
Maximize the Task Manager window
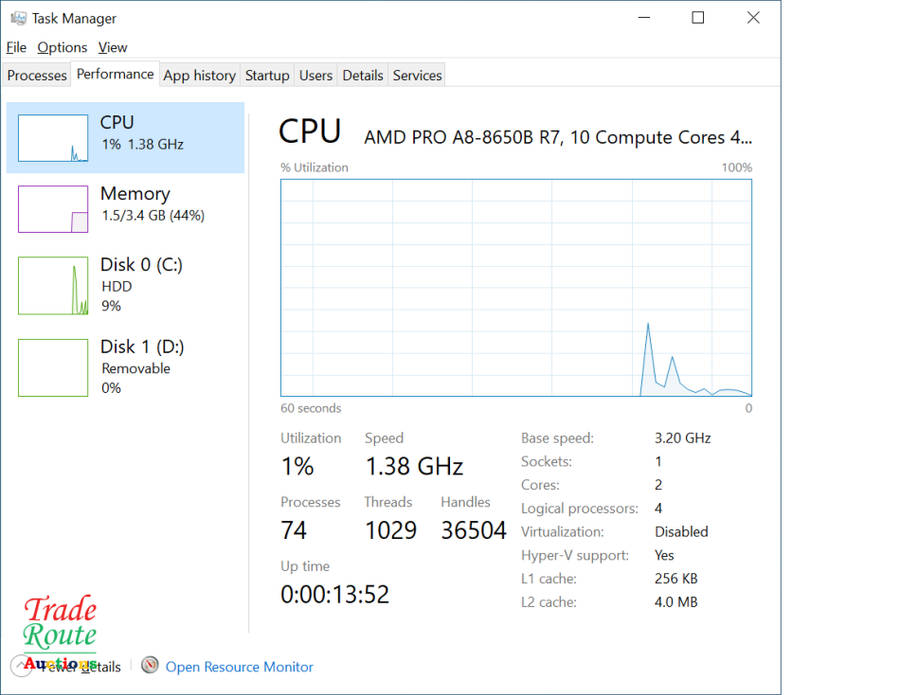698,18
